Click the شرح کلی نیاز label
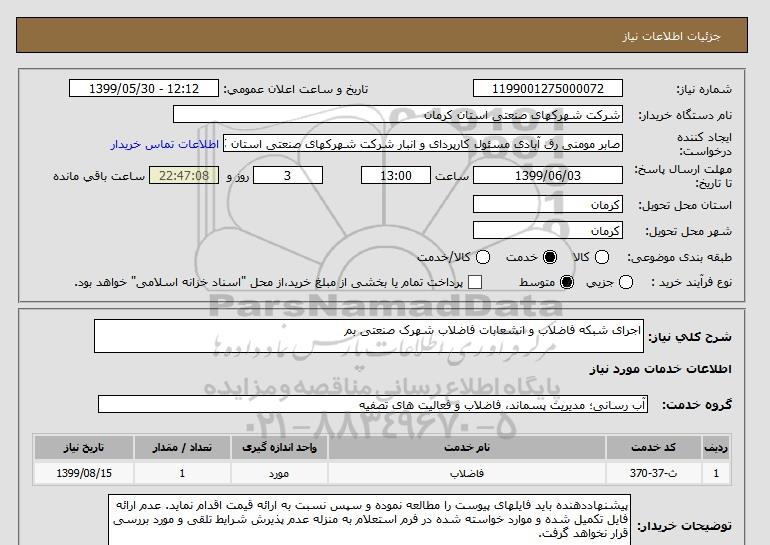Image resolution: width=770 pixels, height=545 pixels. click(690, 337)
